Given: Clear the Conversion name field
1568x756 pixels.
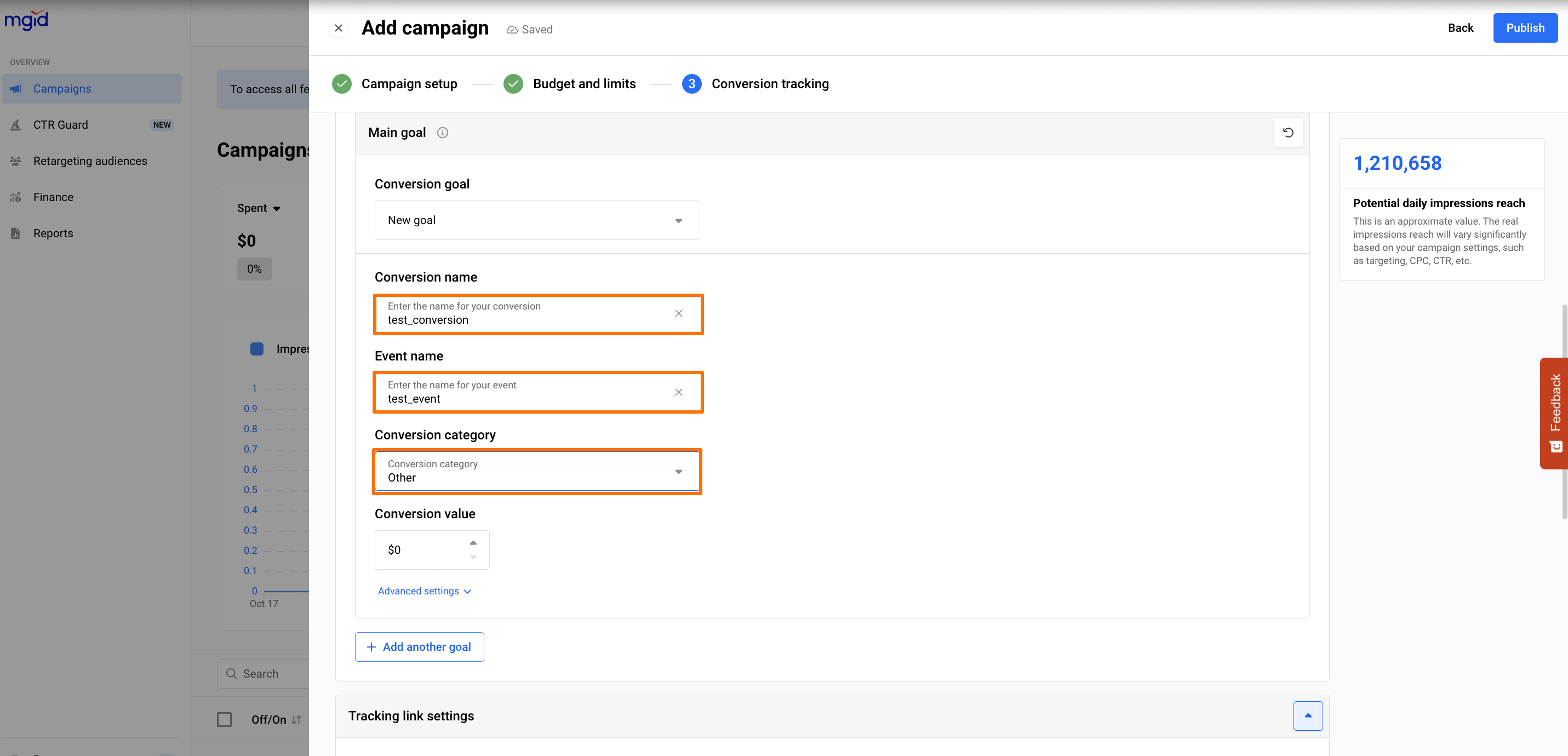Looking at the screenshot, I should (678, 313).
